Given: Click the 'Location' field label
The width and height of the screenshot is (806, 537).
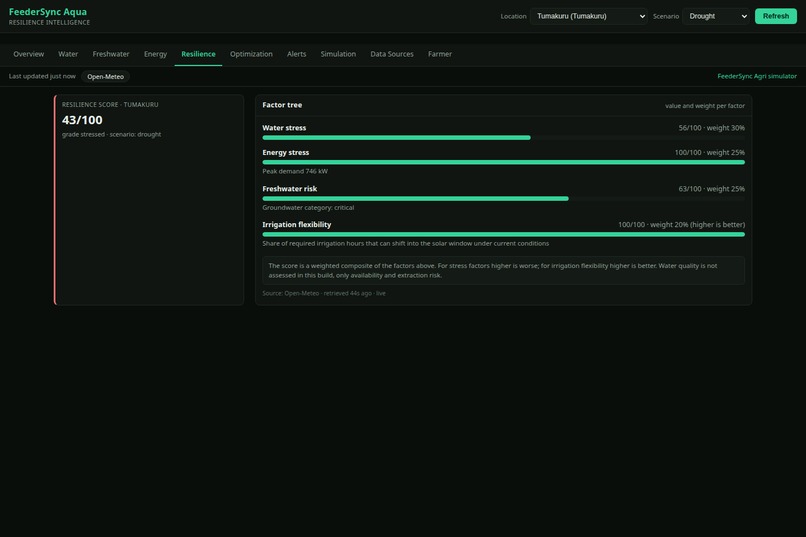Looking at the screenshot, I should pos(514,16).
